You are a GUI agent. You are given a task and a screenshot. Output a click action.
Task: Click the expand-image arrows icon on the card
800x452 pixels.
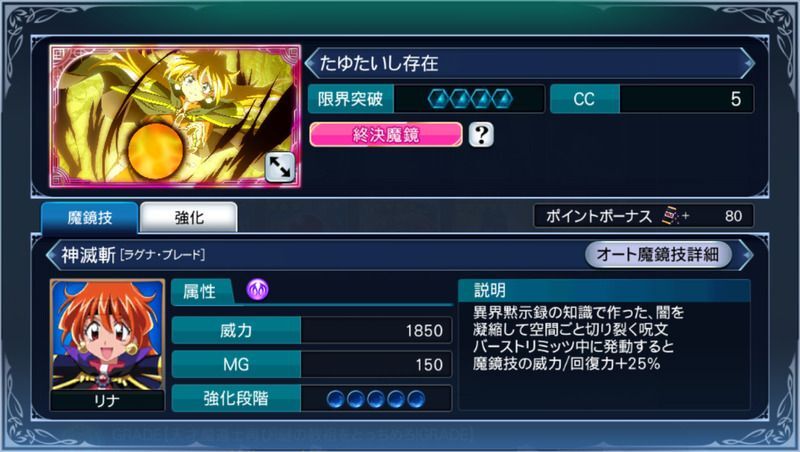280,167
